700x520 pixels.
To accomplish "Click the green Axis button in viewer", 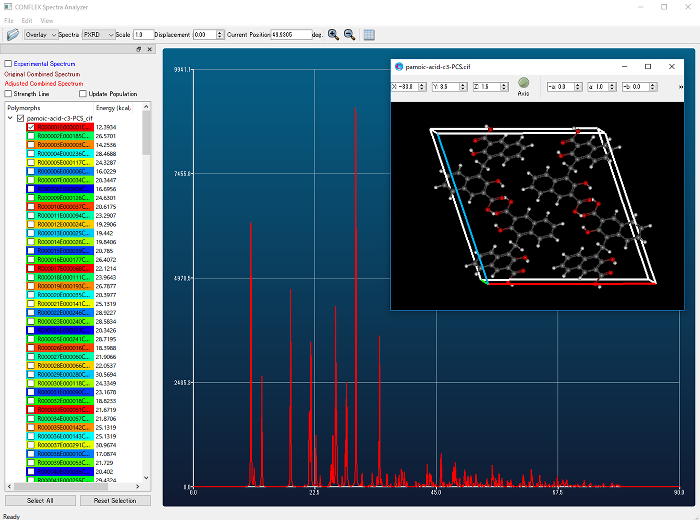I will (x=524, y=84).
